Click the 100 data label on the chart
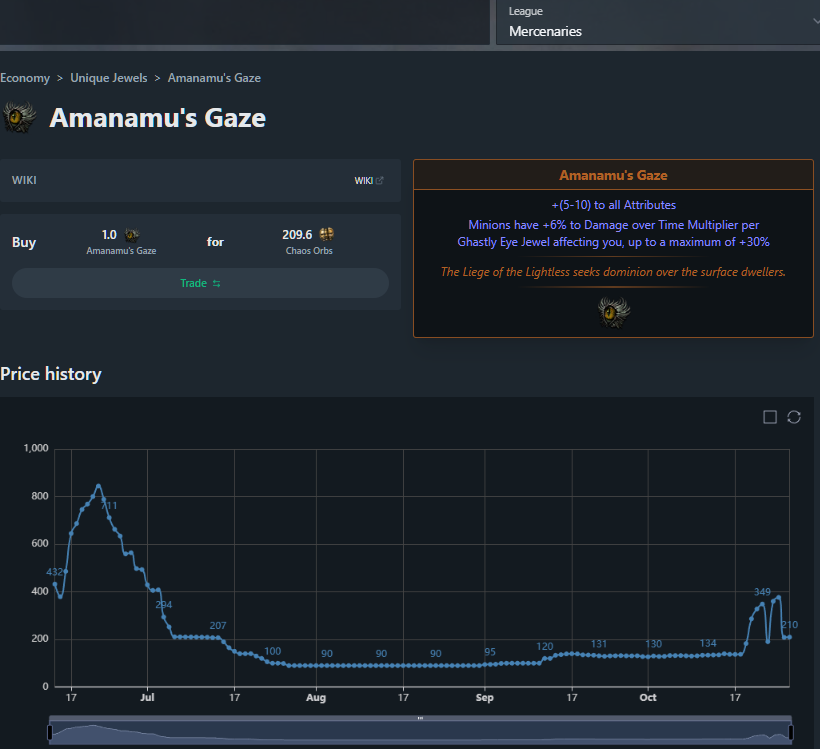Viewport: 820px width, 749px height. tap(272, 651)
